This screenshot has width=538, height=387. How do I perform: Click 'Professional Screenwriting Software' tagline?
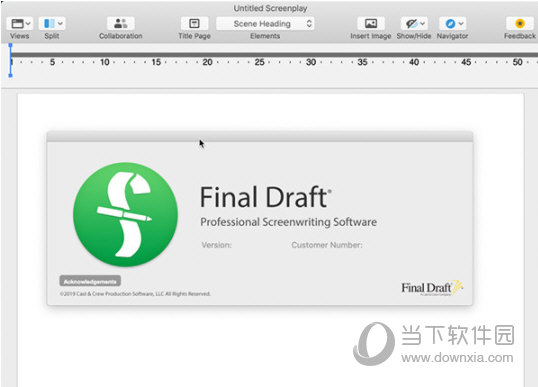289,222
